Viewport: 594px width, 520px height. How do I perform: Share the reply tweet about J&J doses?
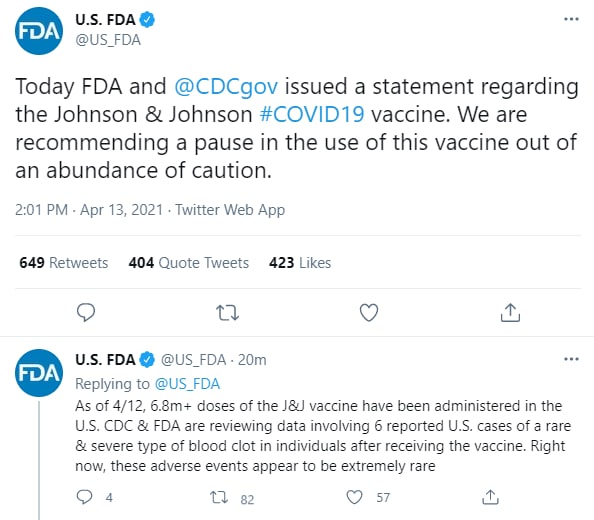[490, 497]
